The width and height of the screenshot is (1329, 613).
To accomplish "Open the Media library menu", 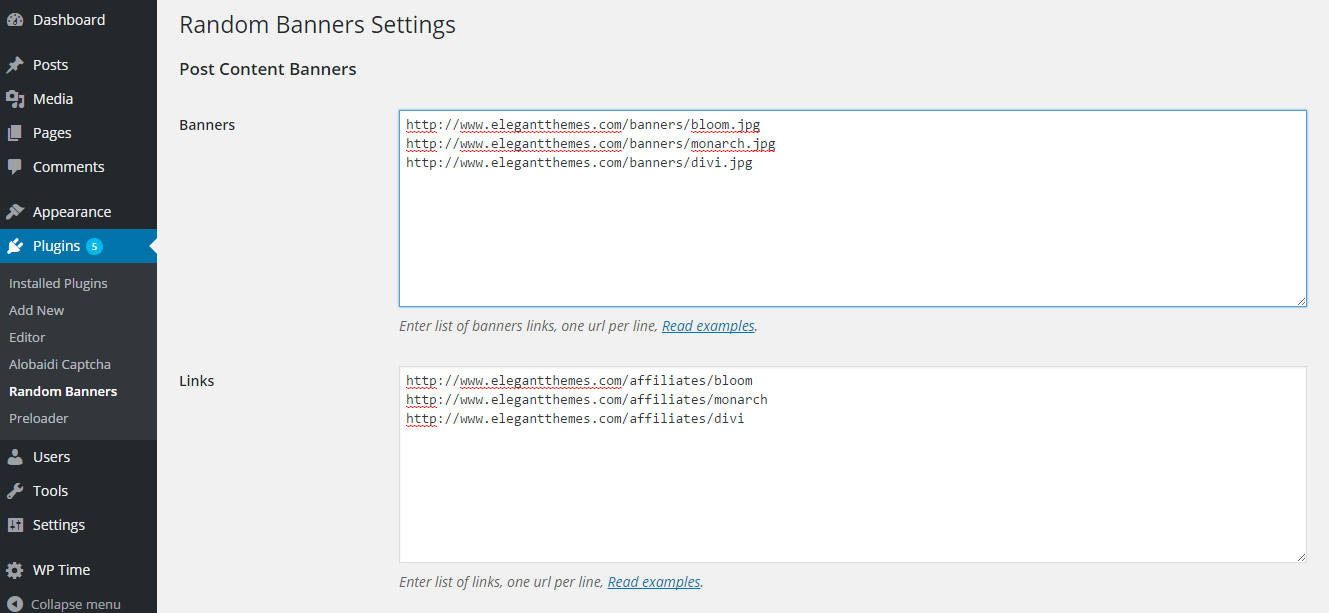I will pos(78,99).
